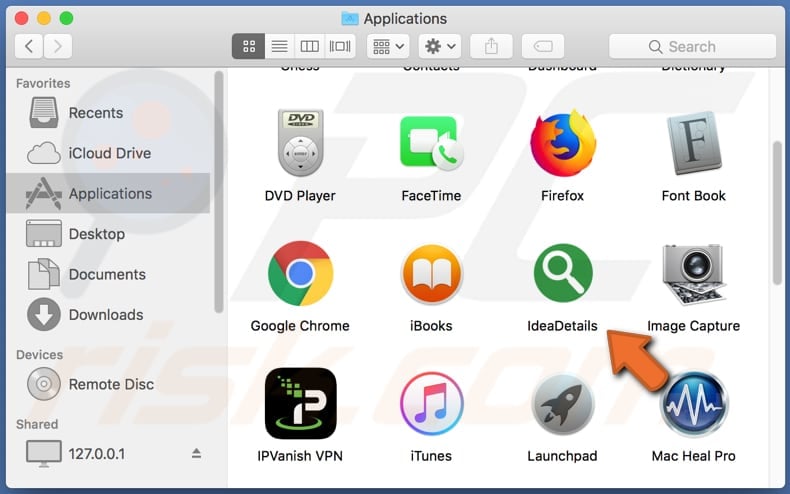Select the Mac Heal Pro app icon
Viewport: 790px width, 494px height.
(x=694, y=404)
